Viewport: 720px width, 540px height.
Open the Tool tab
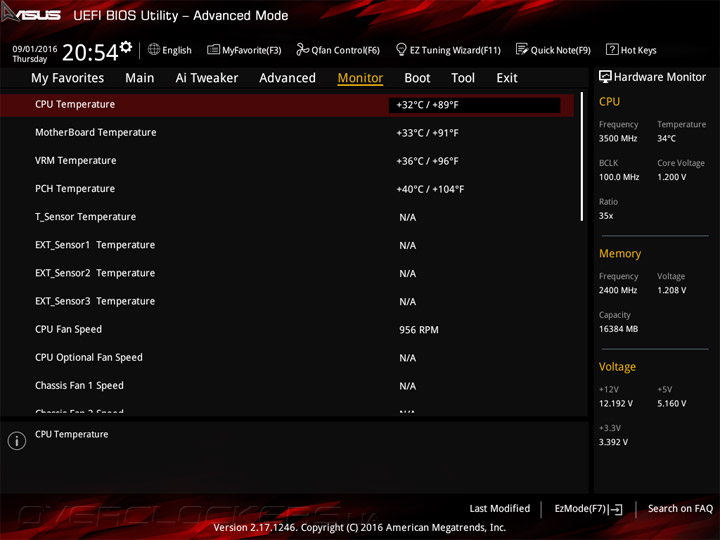(463, 78)
